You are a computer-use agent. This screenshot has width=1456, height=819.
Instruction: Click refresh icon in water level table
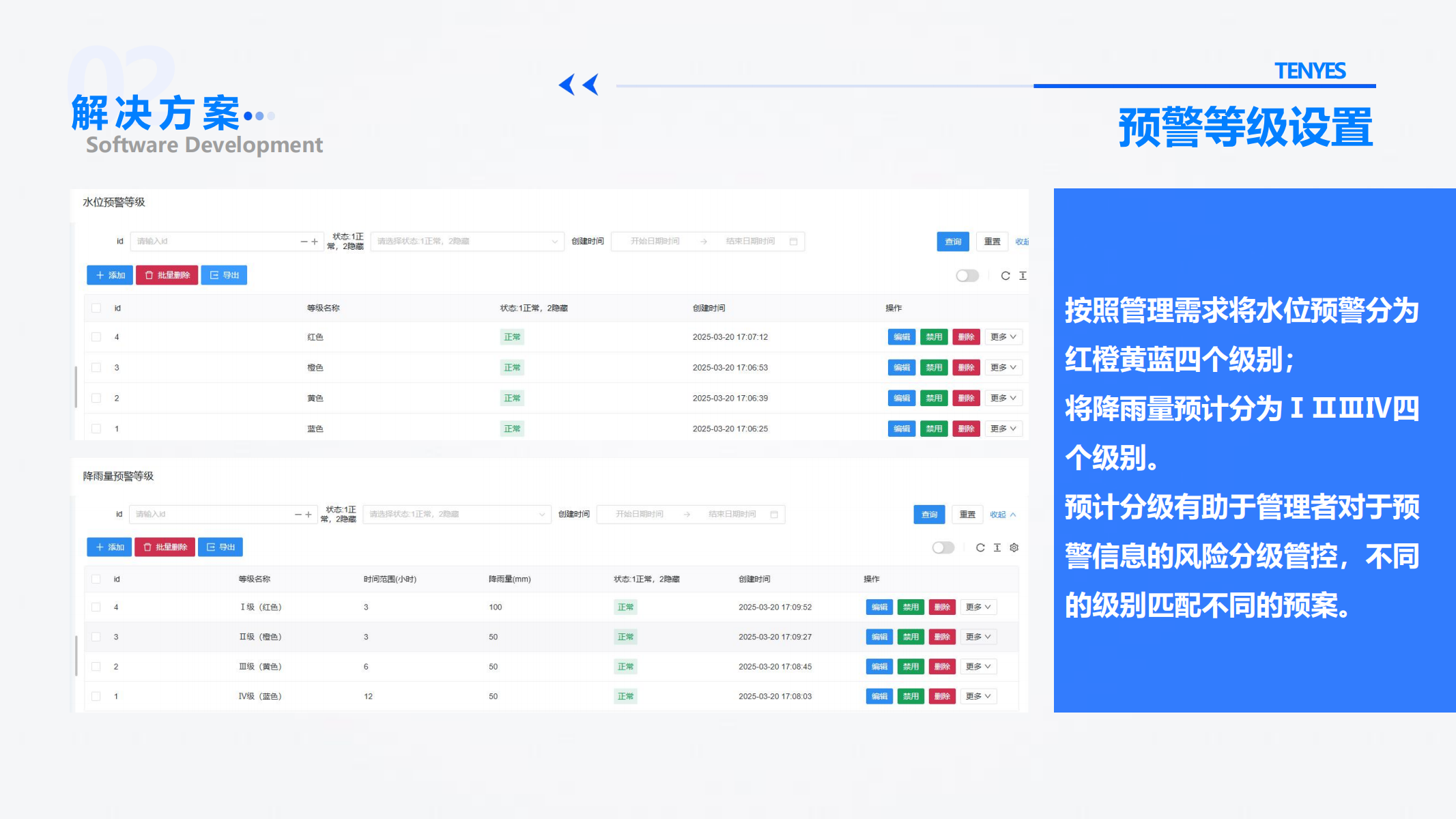point(1005,276)
